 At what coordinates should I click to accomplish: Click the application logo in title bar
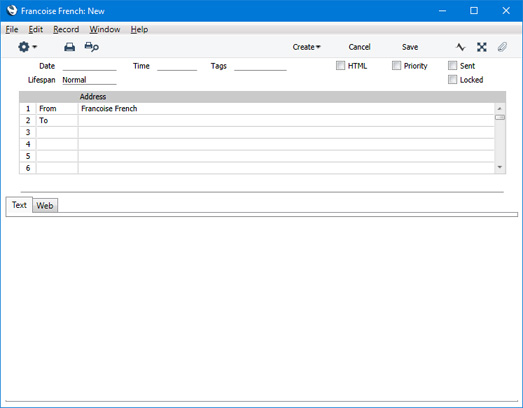pos(12,11)
